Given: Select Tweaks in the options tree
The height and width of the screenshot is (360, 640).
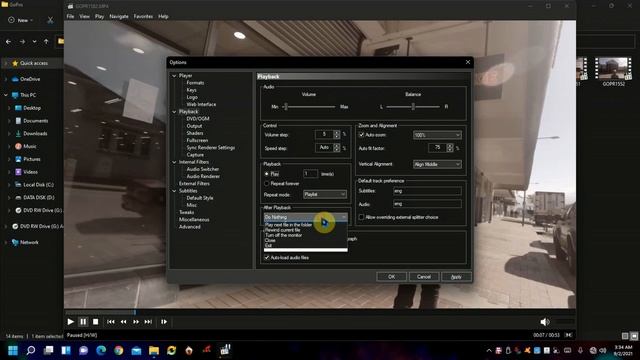Looking at the screenshot, I should [187, 212].
